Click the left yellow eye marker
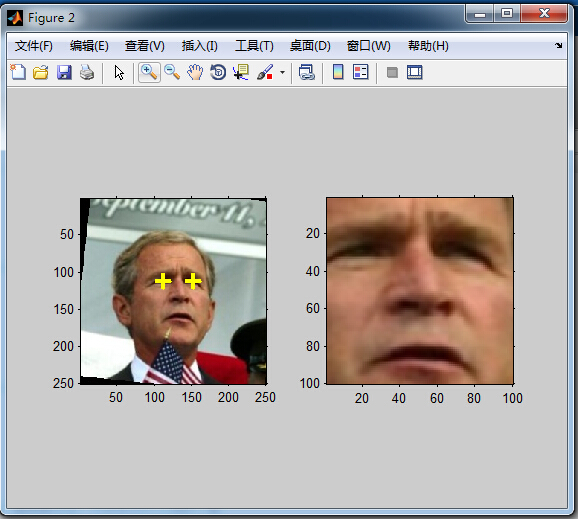The width and height of the screenshot is (578, 519). coord(163,282)
